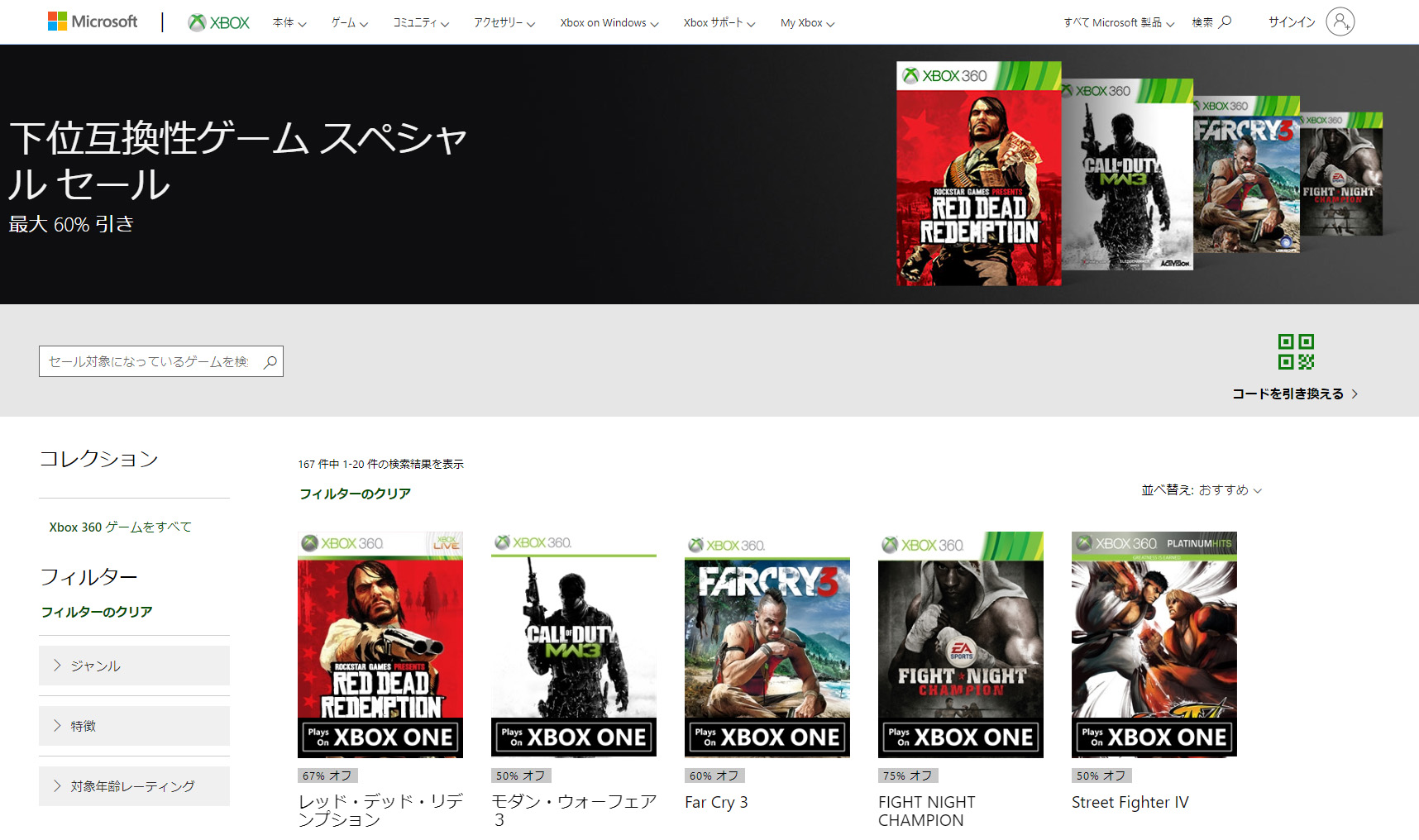Click Red Dead Redemption box art in banner
1419x840 pixels.
coord(979,174)
